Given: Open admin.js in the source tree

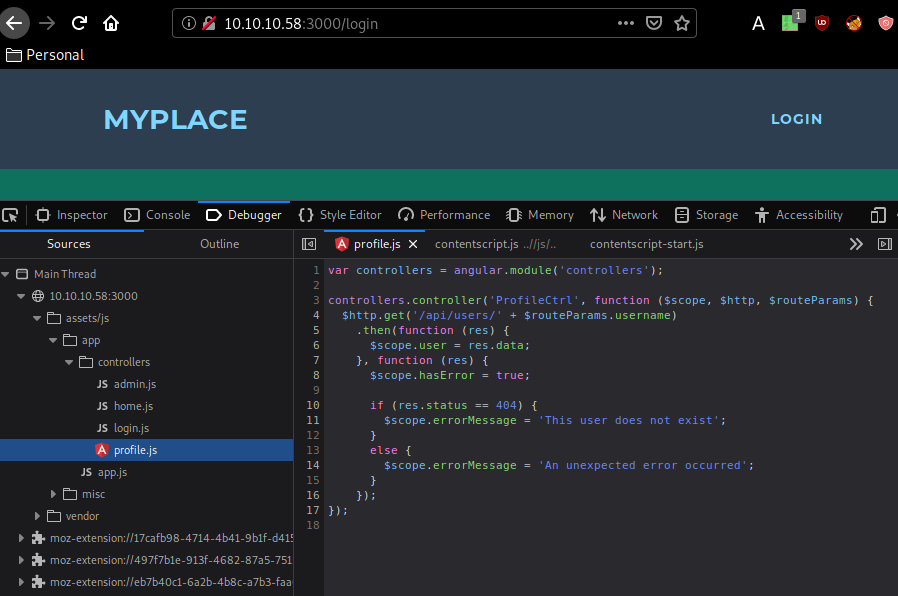Looking at the screenshot, I should [x=134, y=384].
